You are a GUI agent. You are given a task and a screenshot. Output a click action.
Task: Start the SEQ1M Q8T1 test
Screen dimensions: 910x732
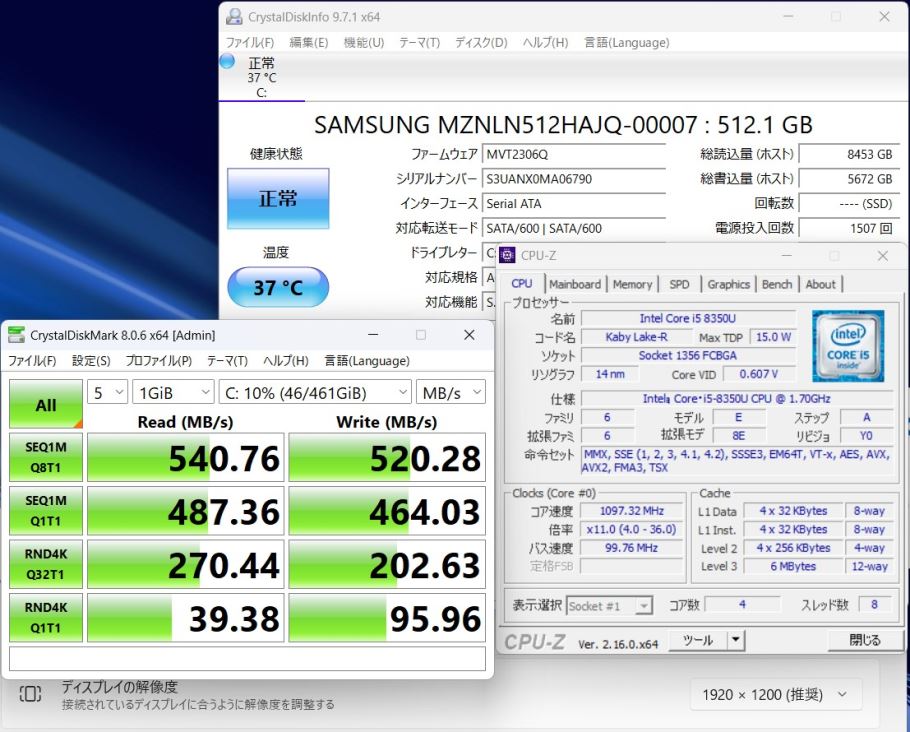tap(46, 457)
